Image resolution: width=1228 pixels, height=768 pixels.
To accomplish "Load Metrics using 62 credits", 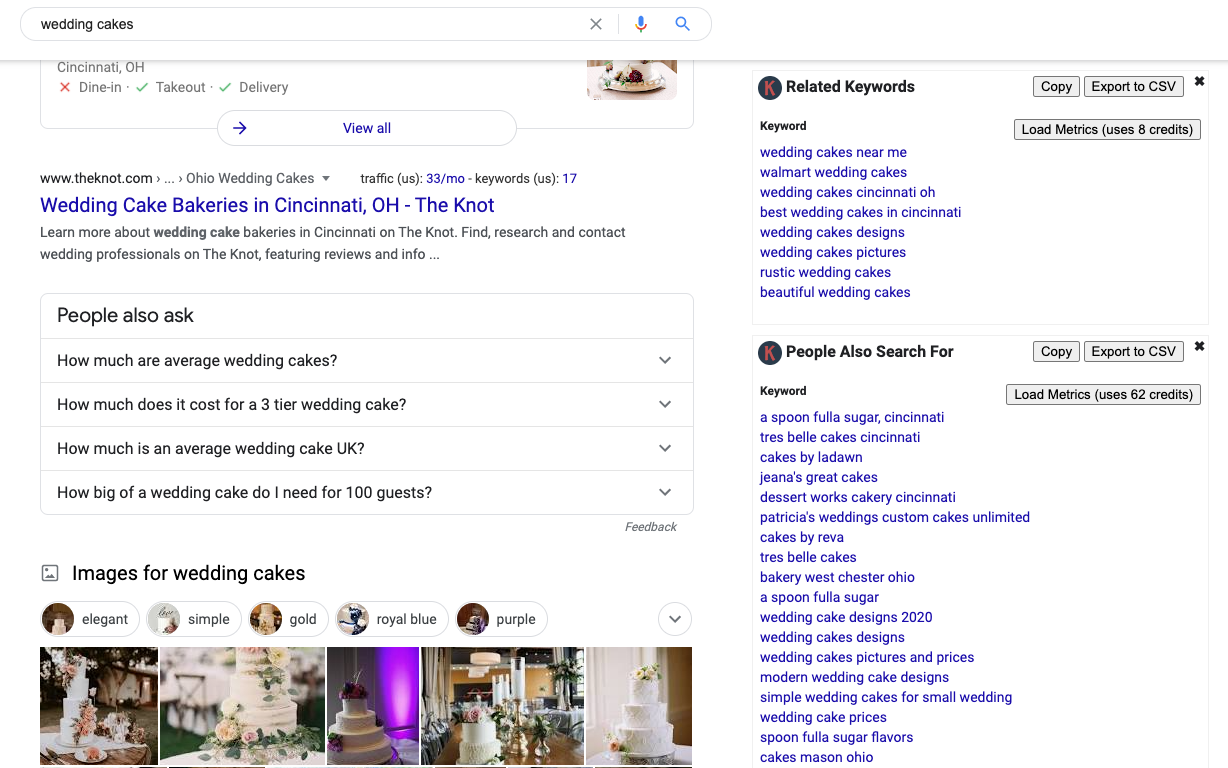I will (1103, 394).
